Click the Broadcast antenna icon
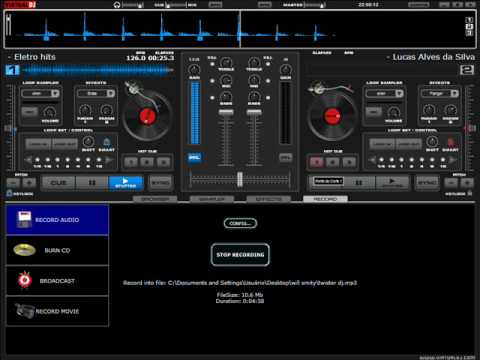This screenshot has width=480, height=360. [24, 280]
